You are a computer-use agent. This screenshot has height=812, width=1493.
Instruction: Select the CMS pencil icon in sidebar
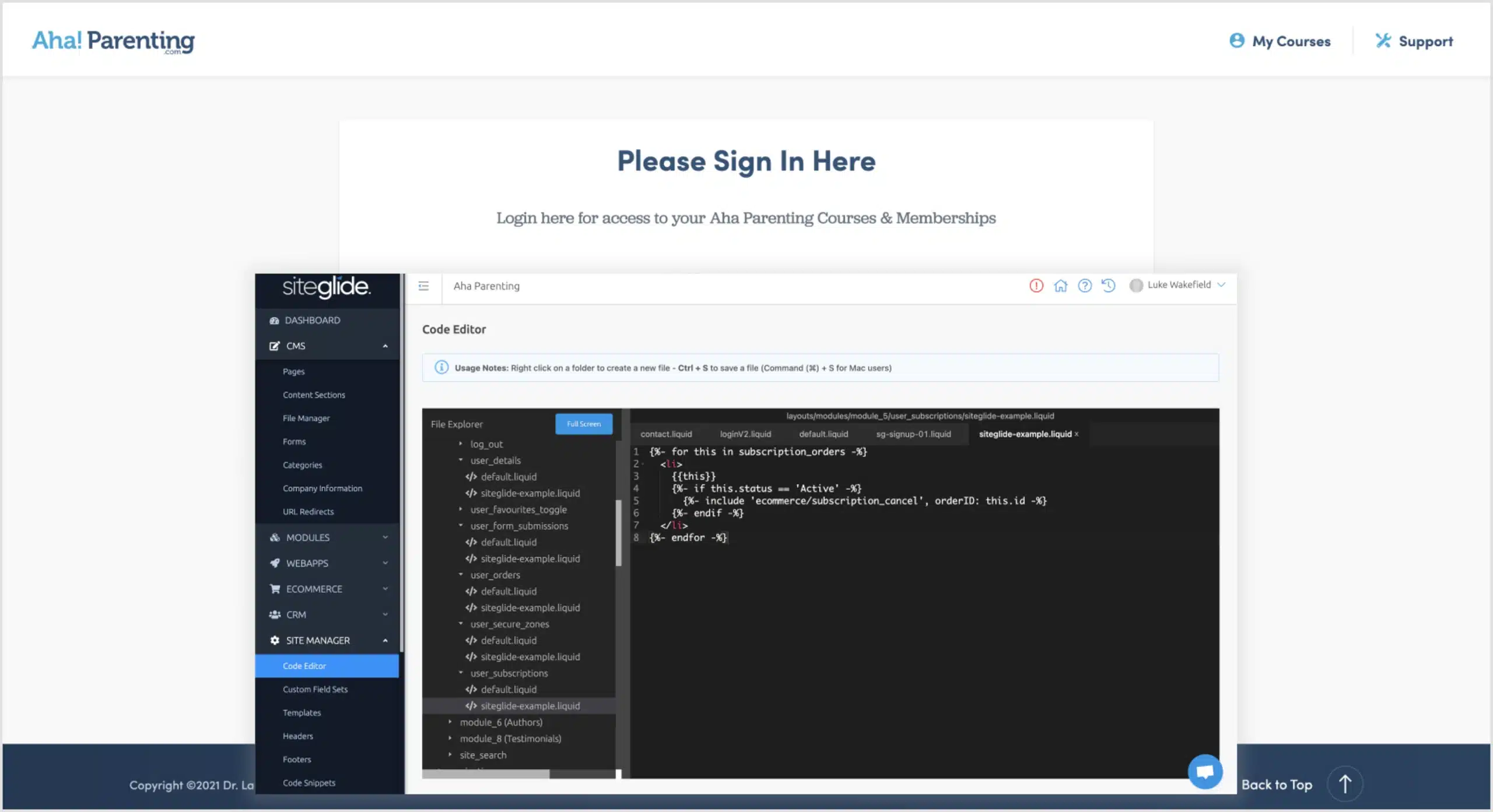[x=275, y=346]
